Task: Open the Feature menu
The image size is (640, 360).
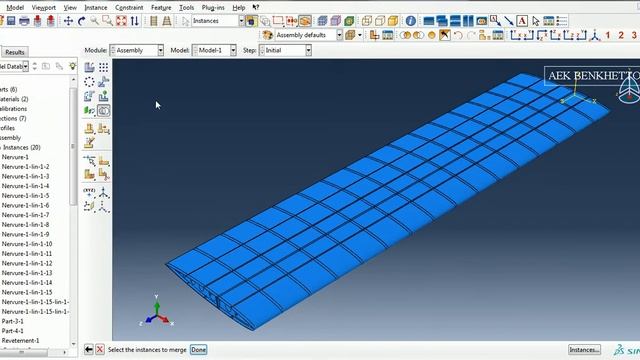Action: click(x=161, y=7)
